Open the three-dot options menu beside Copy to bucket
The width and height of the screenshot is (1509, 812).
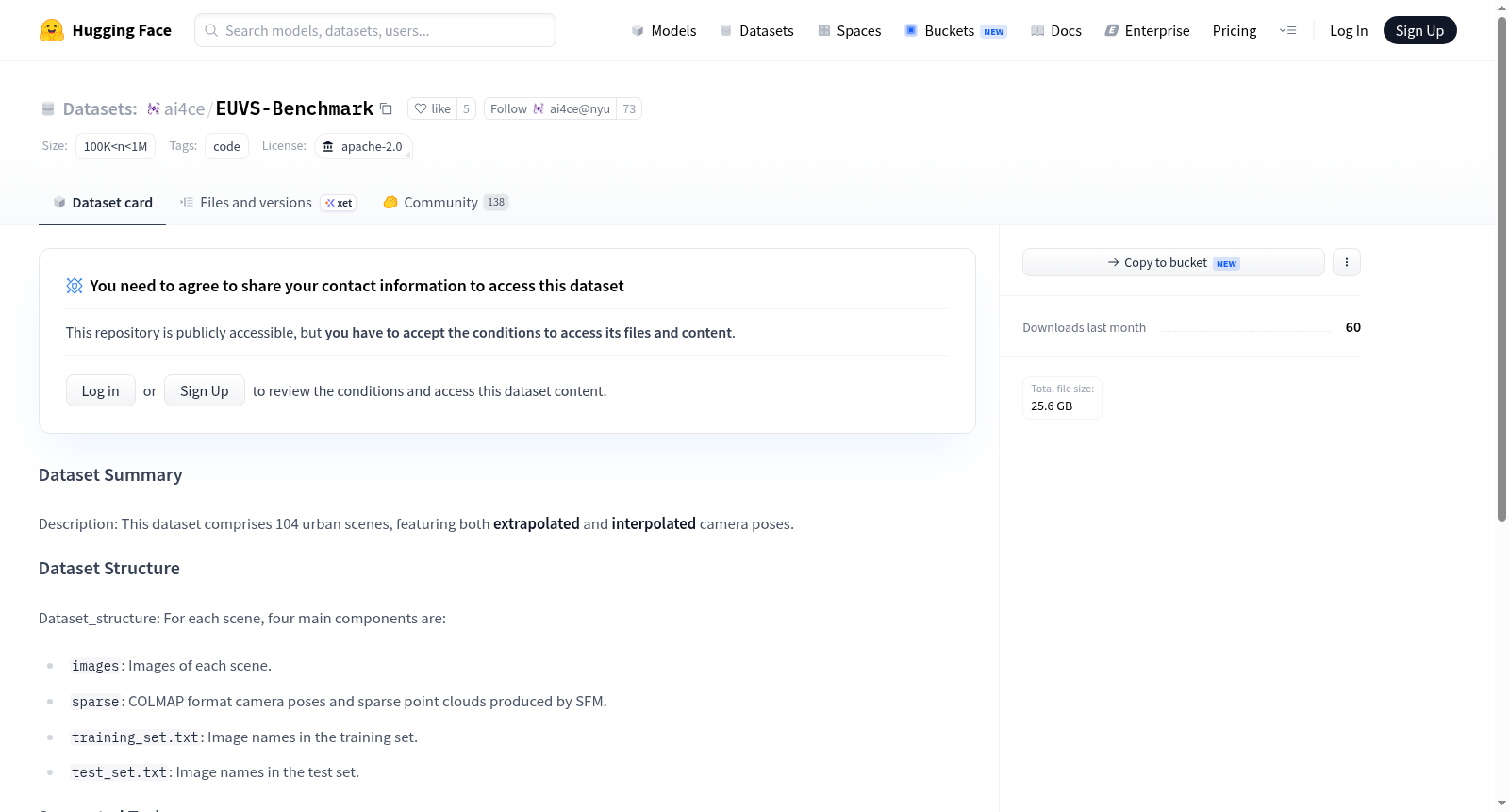pos(1347,262)
